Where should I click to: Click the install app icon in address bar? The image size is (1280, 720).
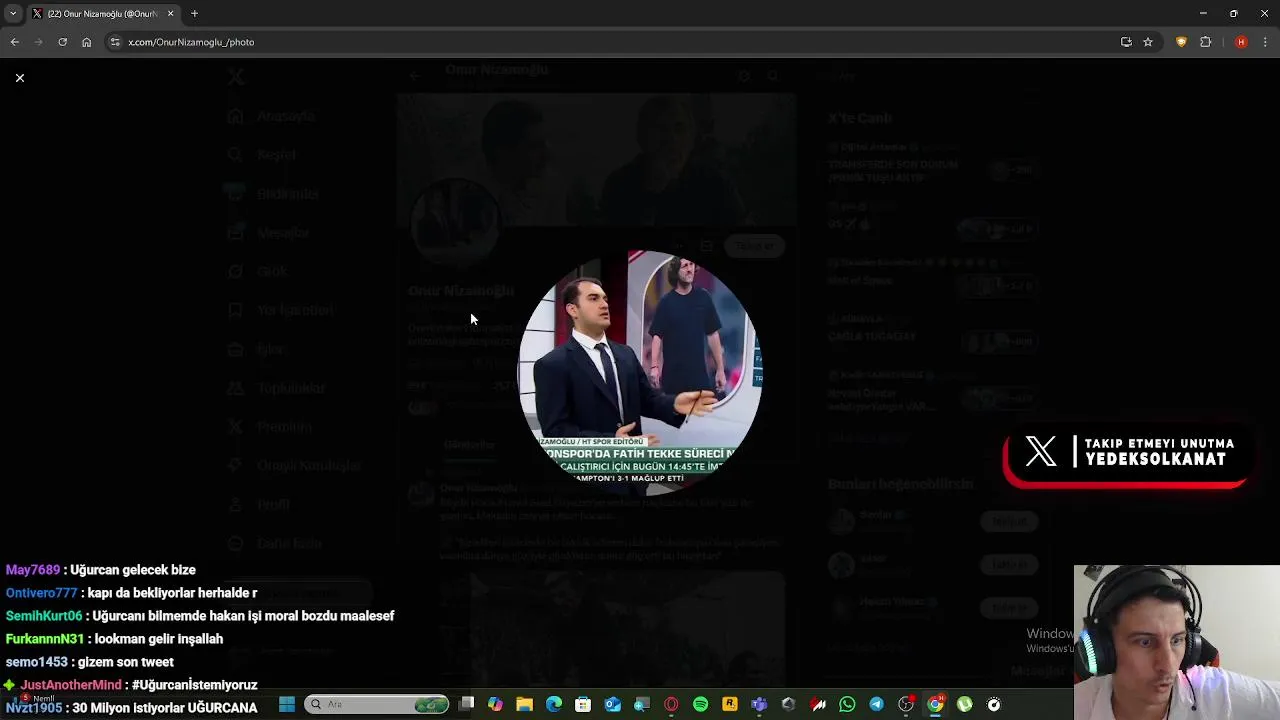pyautogui.click(x=1126, y=42)
